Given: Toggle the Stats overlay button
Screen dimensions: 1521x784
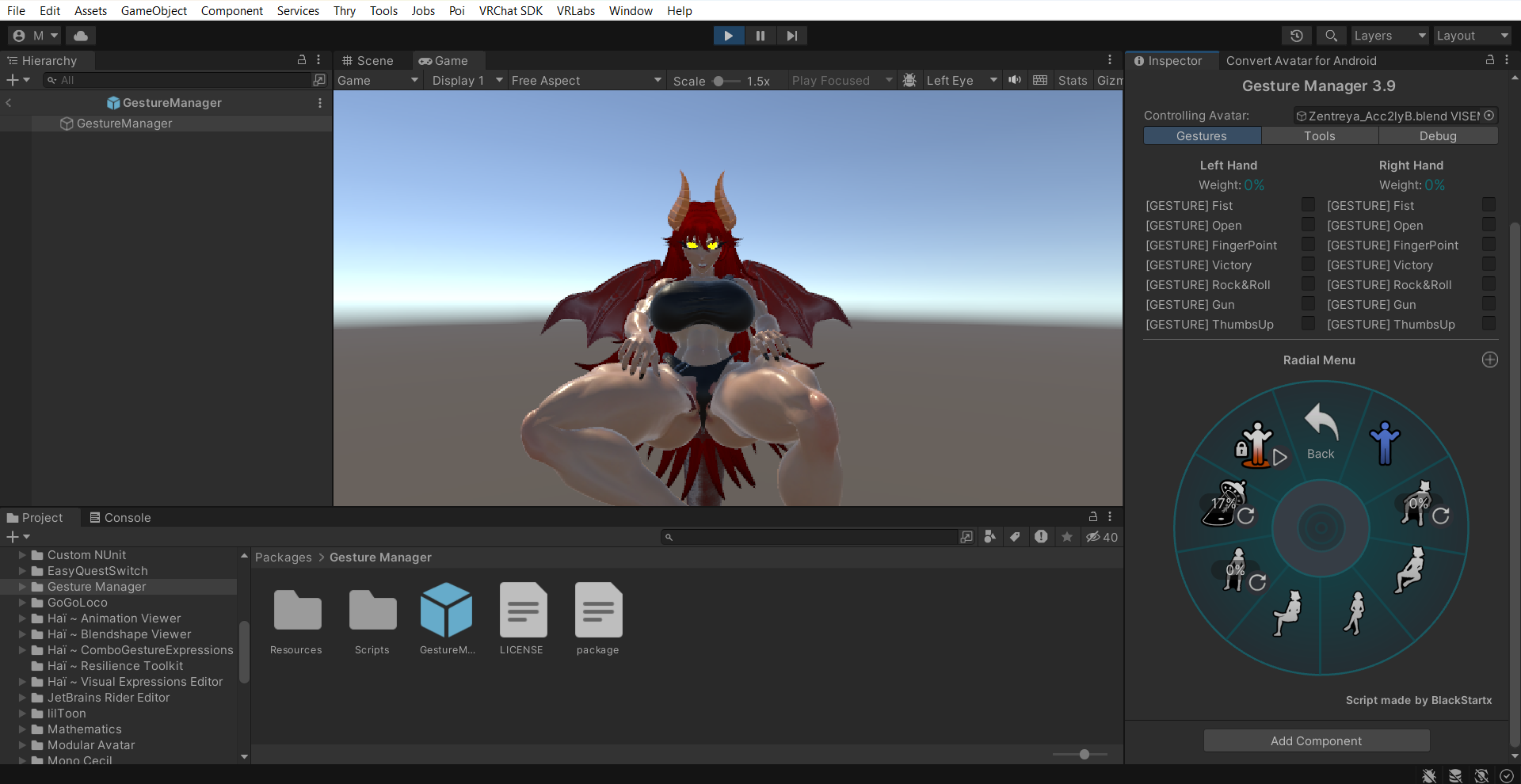Looking at the screenshot, I should pos(1073,81).
